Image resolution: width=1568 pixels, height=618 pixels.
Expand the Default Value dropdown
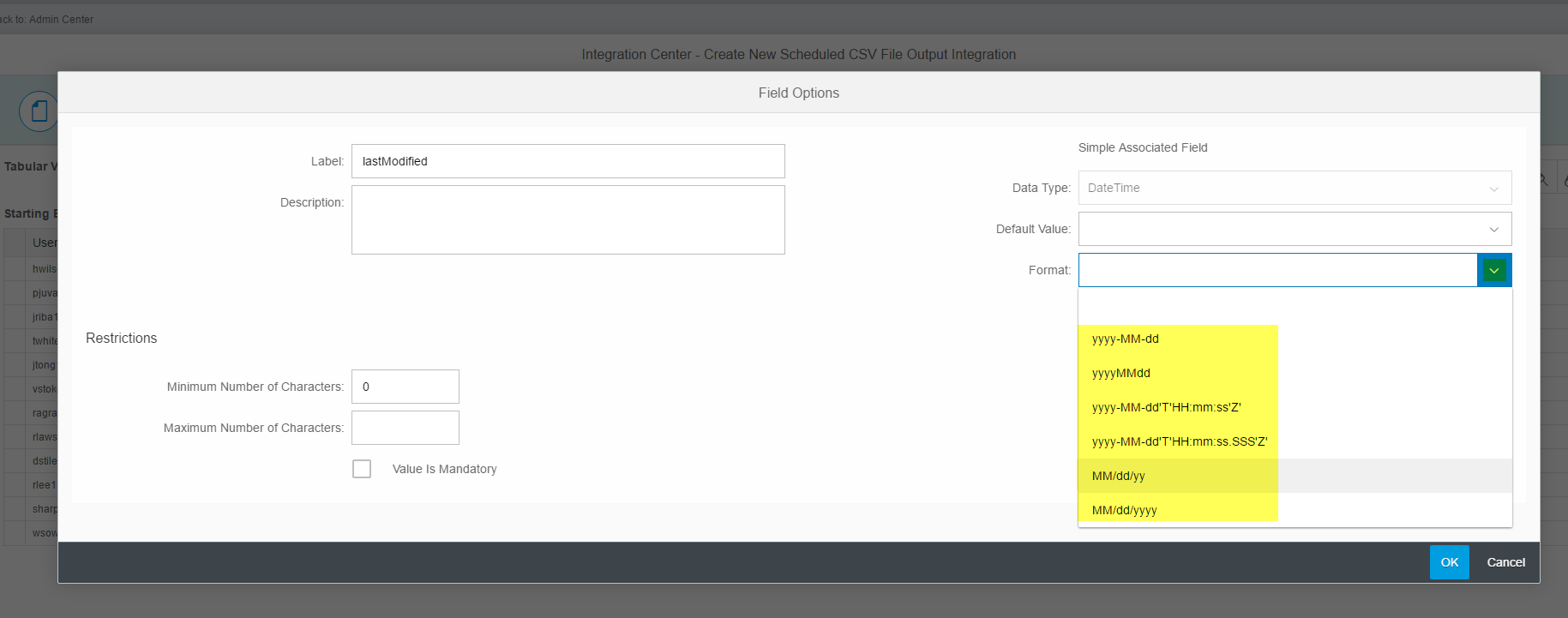point(1493,229)
